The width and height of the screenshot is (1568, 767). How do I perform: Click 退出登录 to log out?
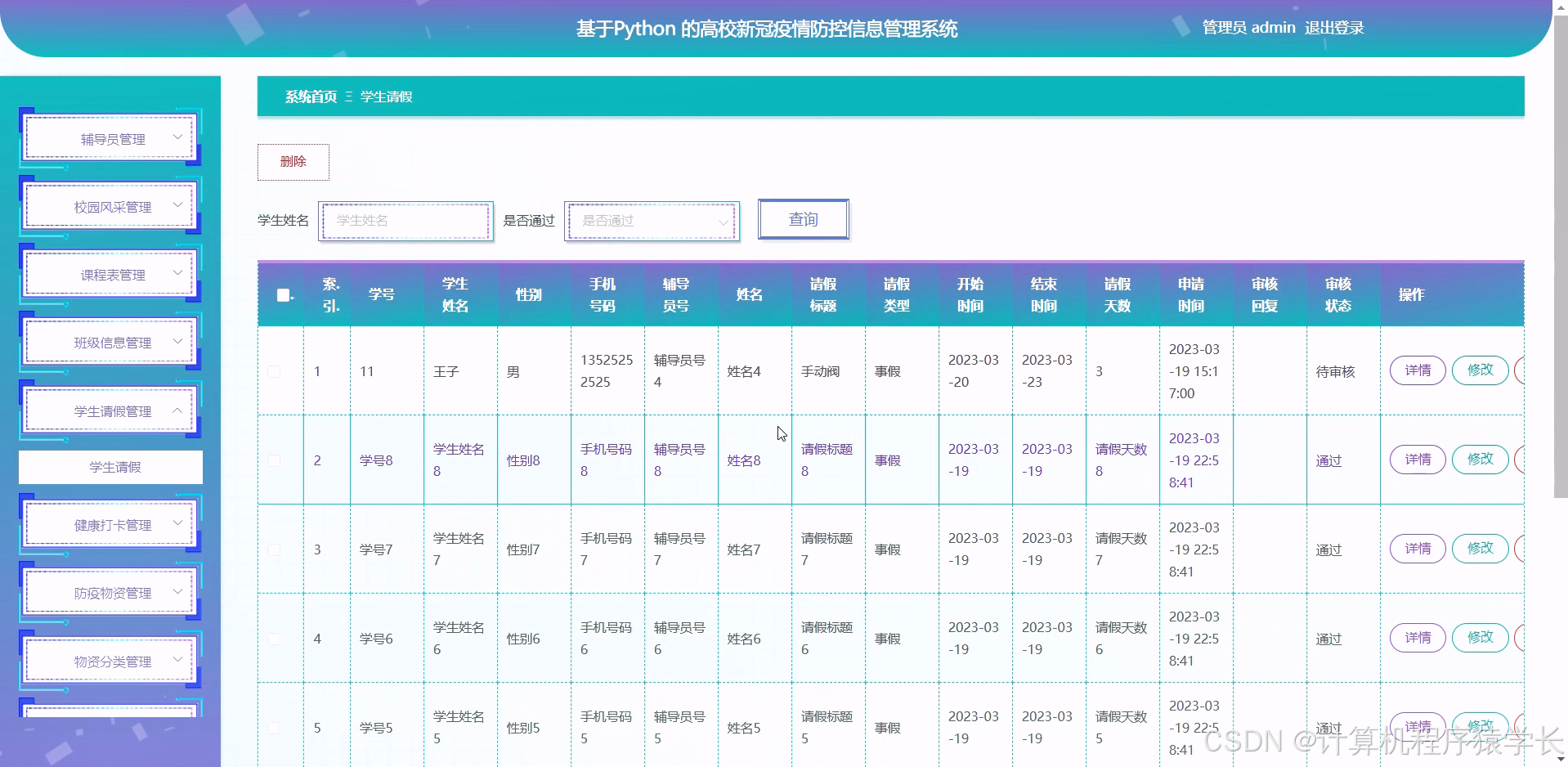1334,28
